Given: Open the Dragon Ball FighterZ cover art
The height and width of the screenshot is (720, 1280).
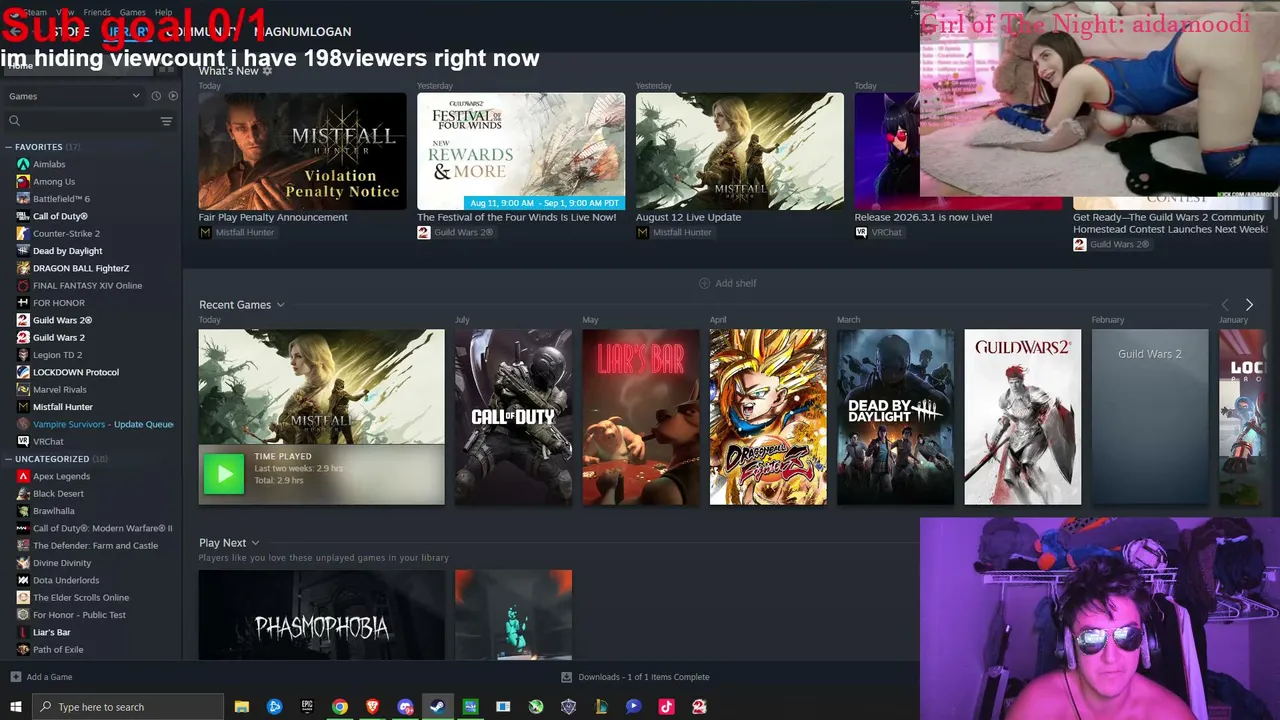Looking at the screenshot, I should [x=768, y=417].
